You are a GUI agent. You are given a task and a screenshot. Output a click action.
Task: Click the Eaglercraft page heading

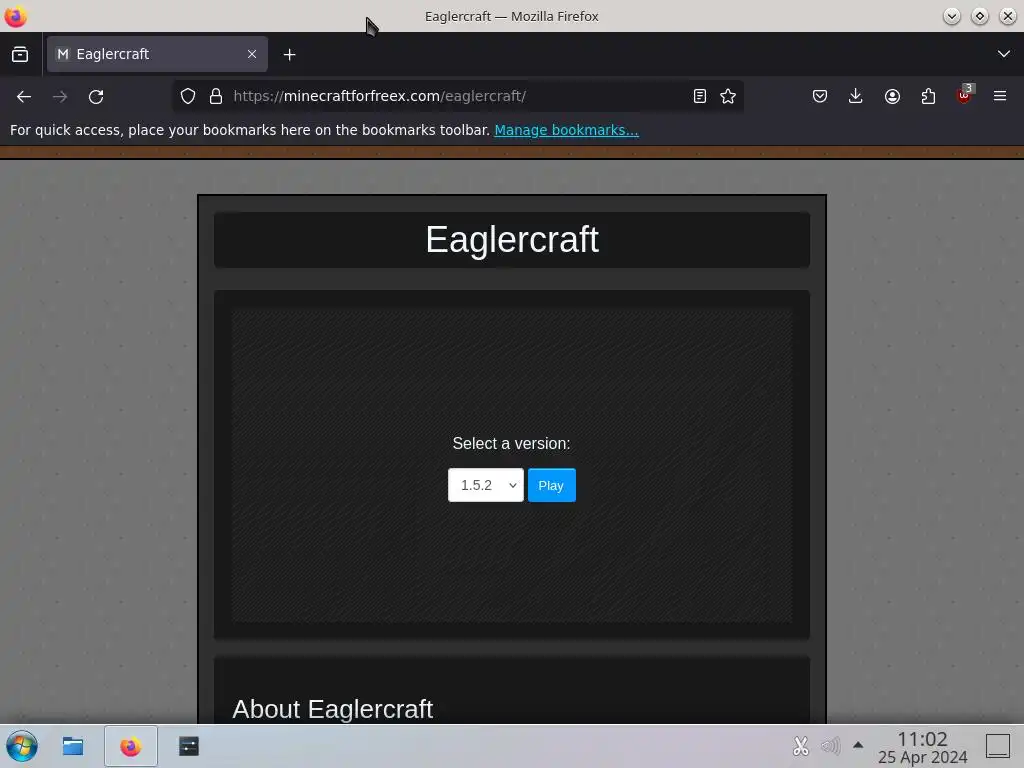(x=512, y=240)
